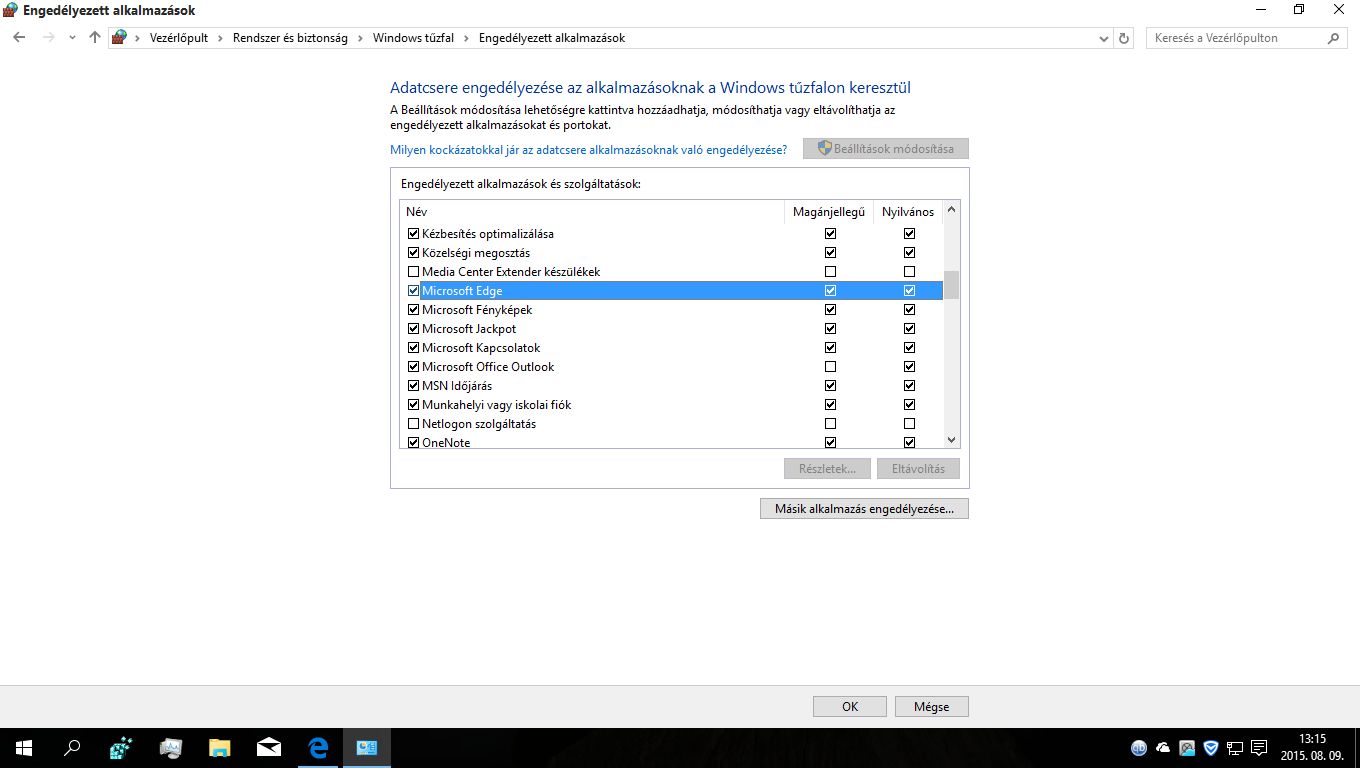Click the list scrollbar thumb

point(951,285)
